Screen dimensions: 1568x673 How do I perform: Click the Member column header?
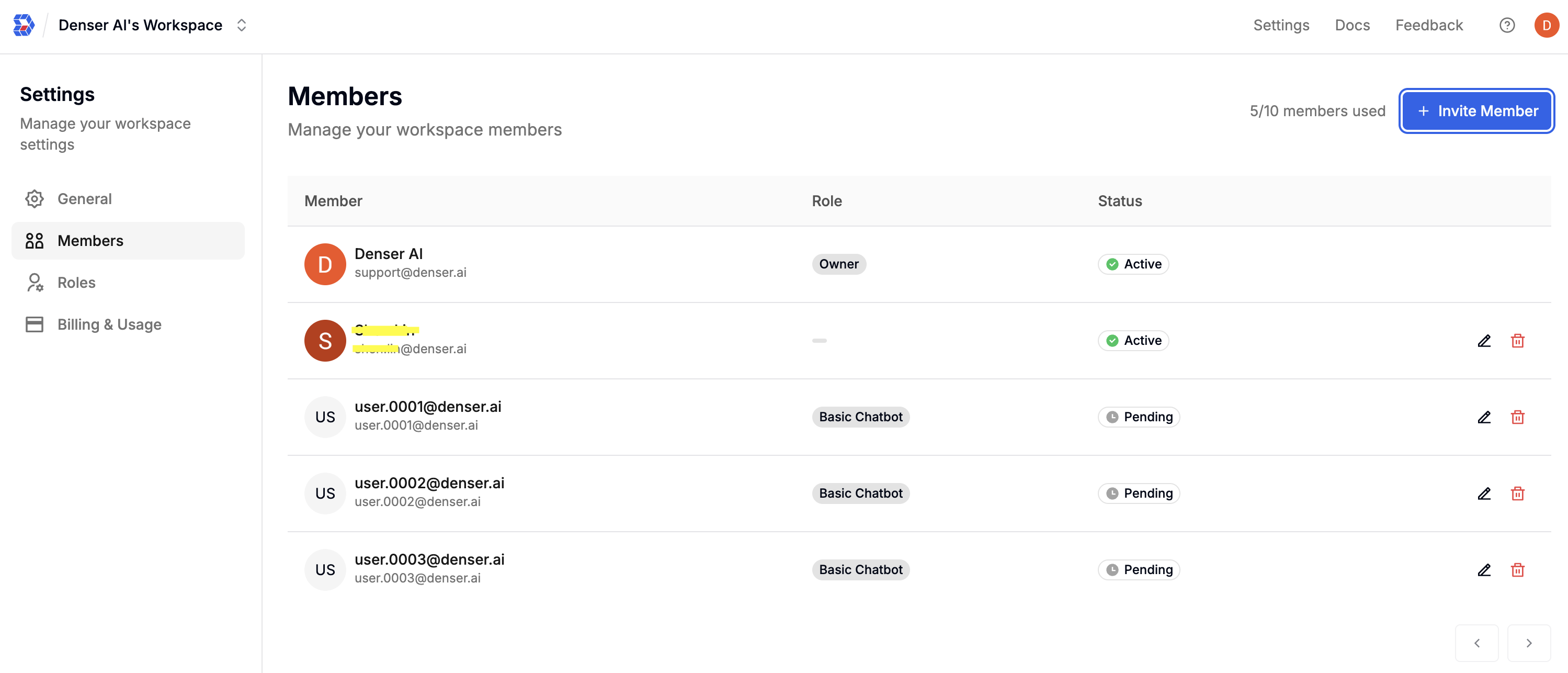[x=333, y=201]
